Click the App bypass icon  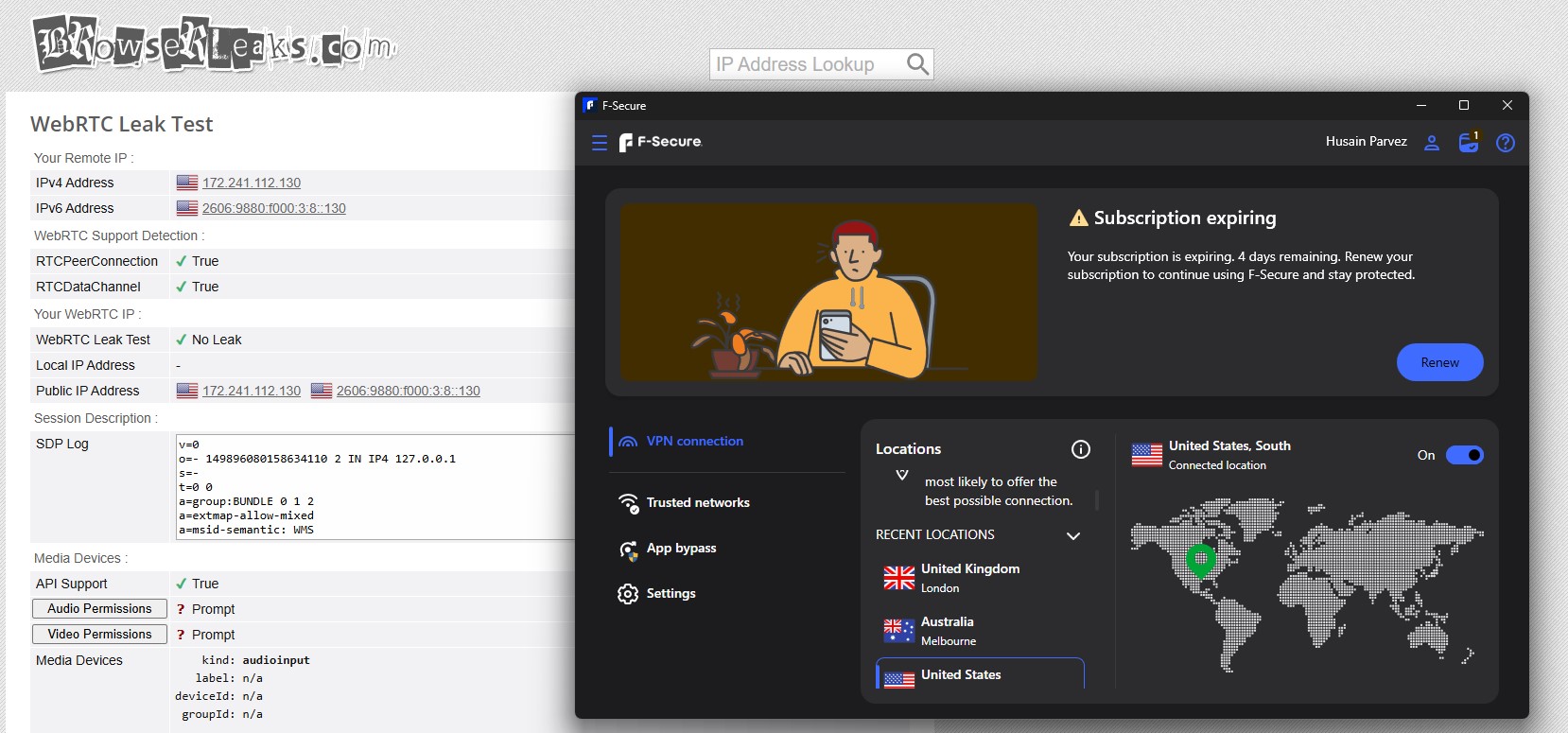click(x=628, y=549)
